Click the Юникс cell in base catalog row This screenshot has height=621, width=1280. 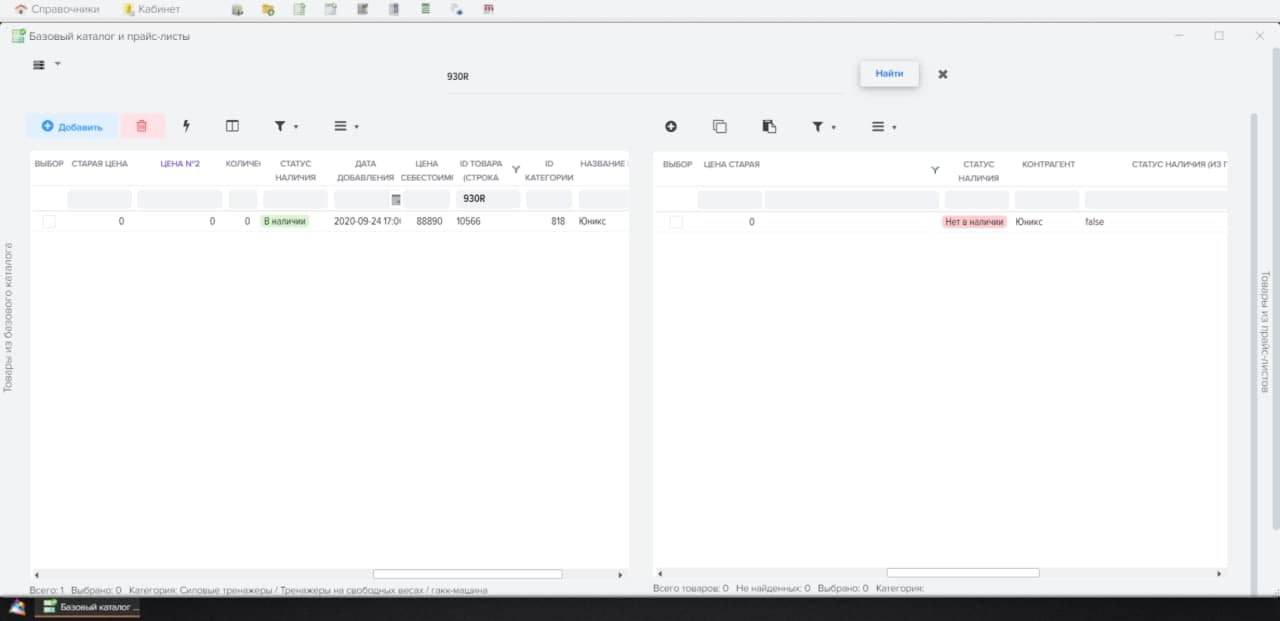pyautogui.click(x=592, y=221)
